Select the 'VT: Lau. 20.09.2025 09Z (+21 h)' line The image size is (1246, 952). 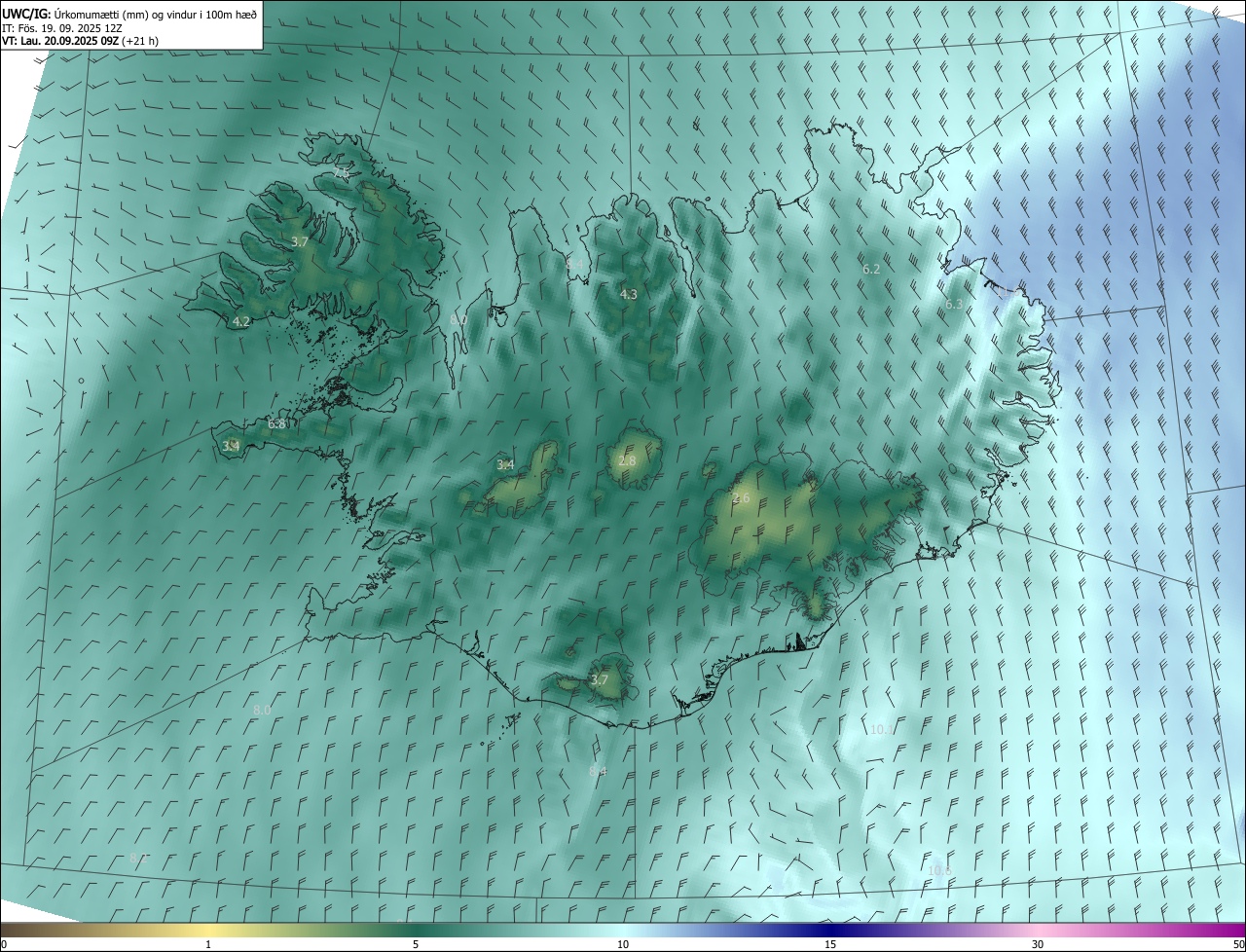[x=80, y=41]
